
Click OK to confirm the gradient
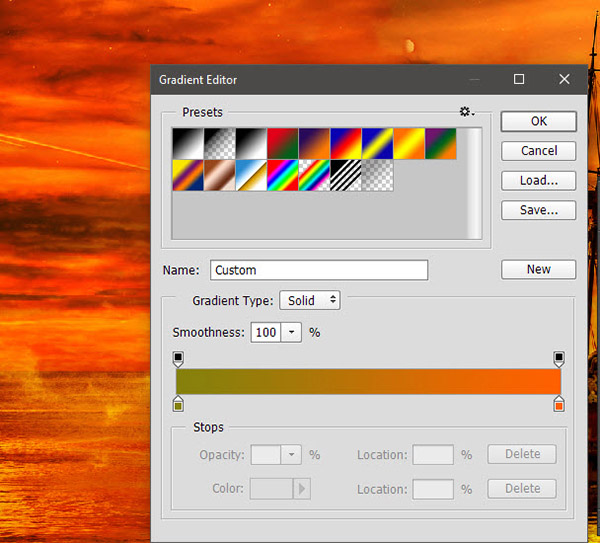pyautogui.click(x=538, y=121)
